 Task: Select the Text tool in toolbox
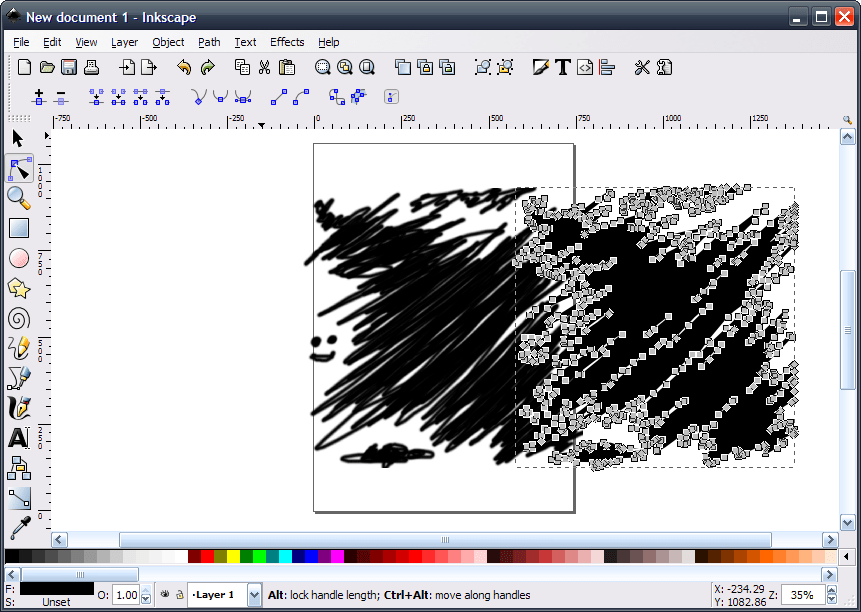(19, 438)
